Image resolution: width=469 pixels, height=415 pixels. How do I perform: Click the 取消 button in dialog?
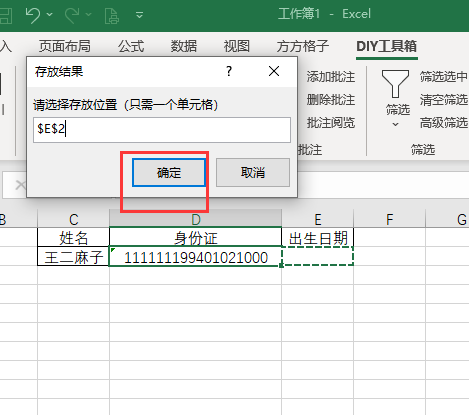253,172
